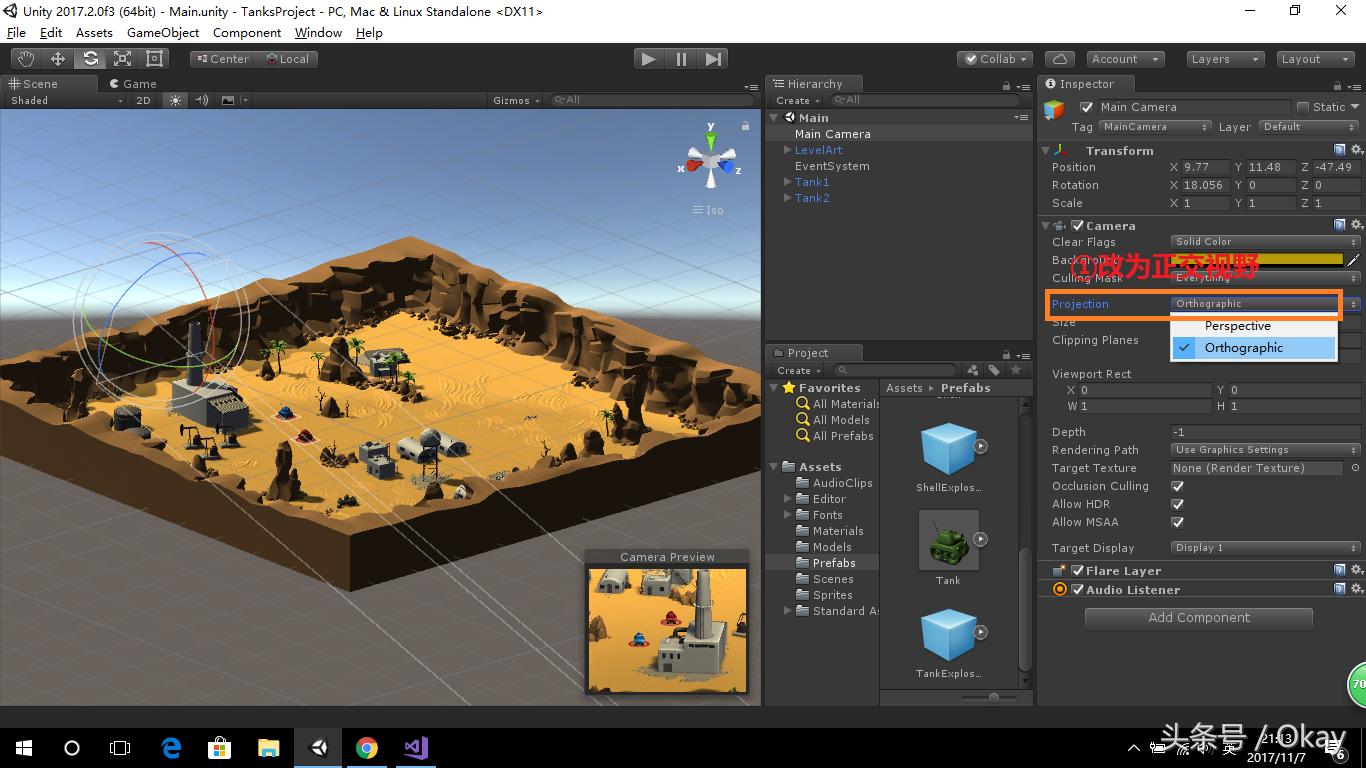Select the Rotate tool
This screenshot has height=768, width=1366.
pos(90,58)
